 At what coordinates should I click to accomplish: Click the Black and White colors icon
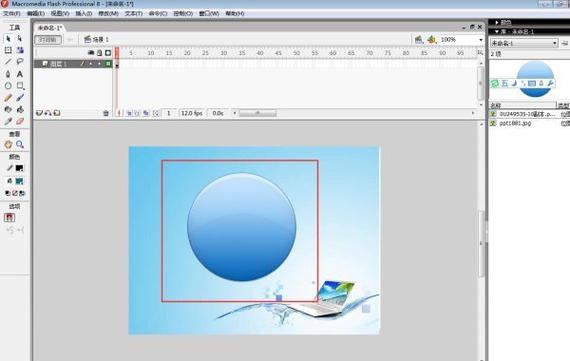pyautogui.click(x=8, y=193)
